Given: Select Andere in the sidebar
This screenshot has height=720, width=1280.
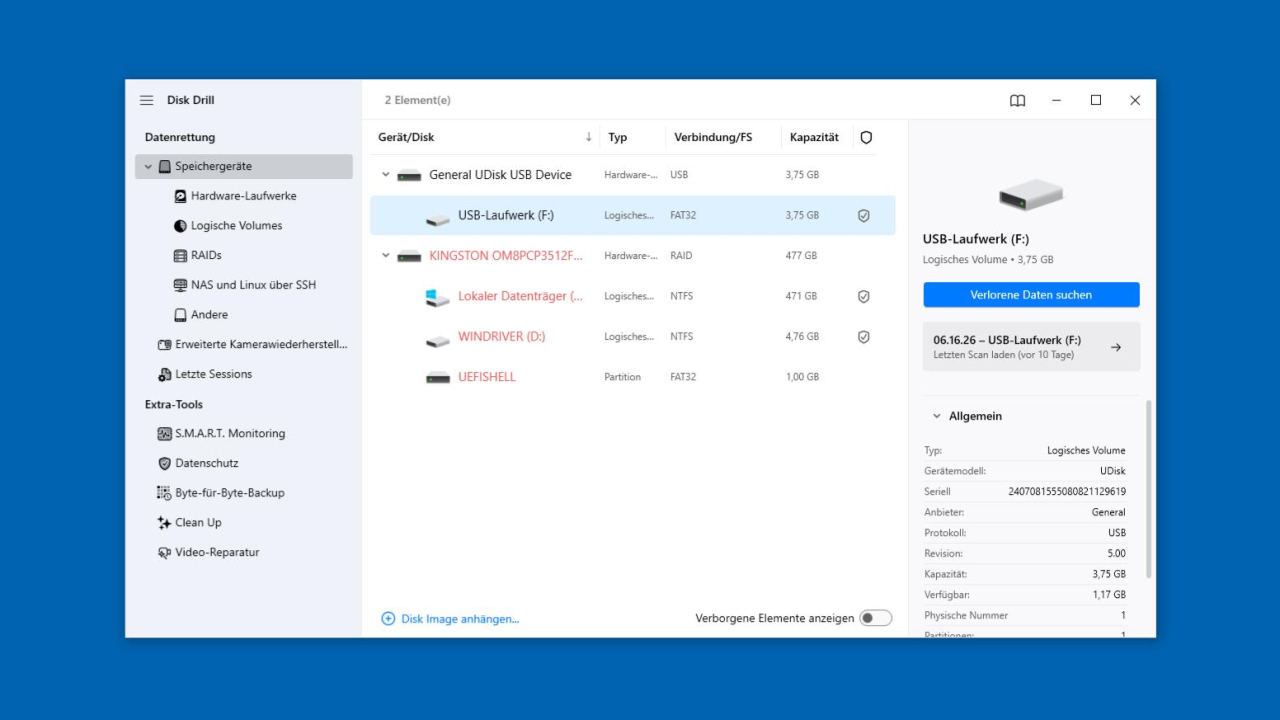Looking at the screenshot, I should (x=244, y=315).
